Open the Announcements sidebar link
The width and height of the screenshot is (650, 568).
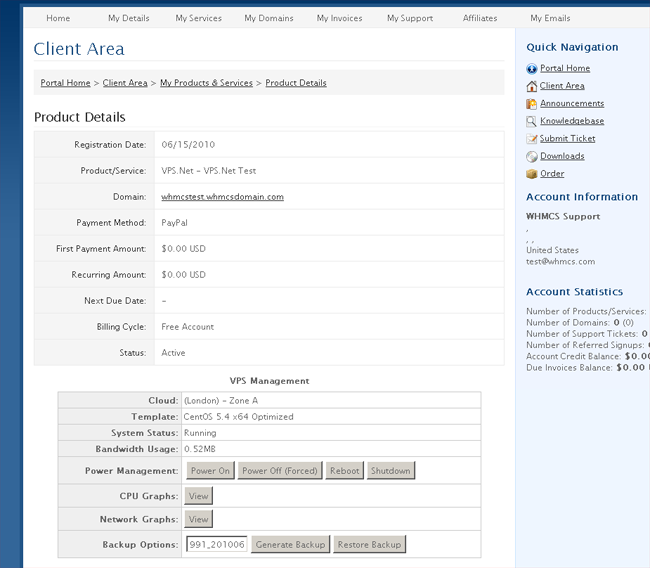(572, 103)
